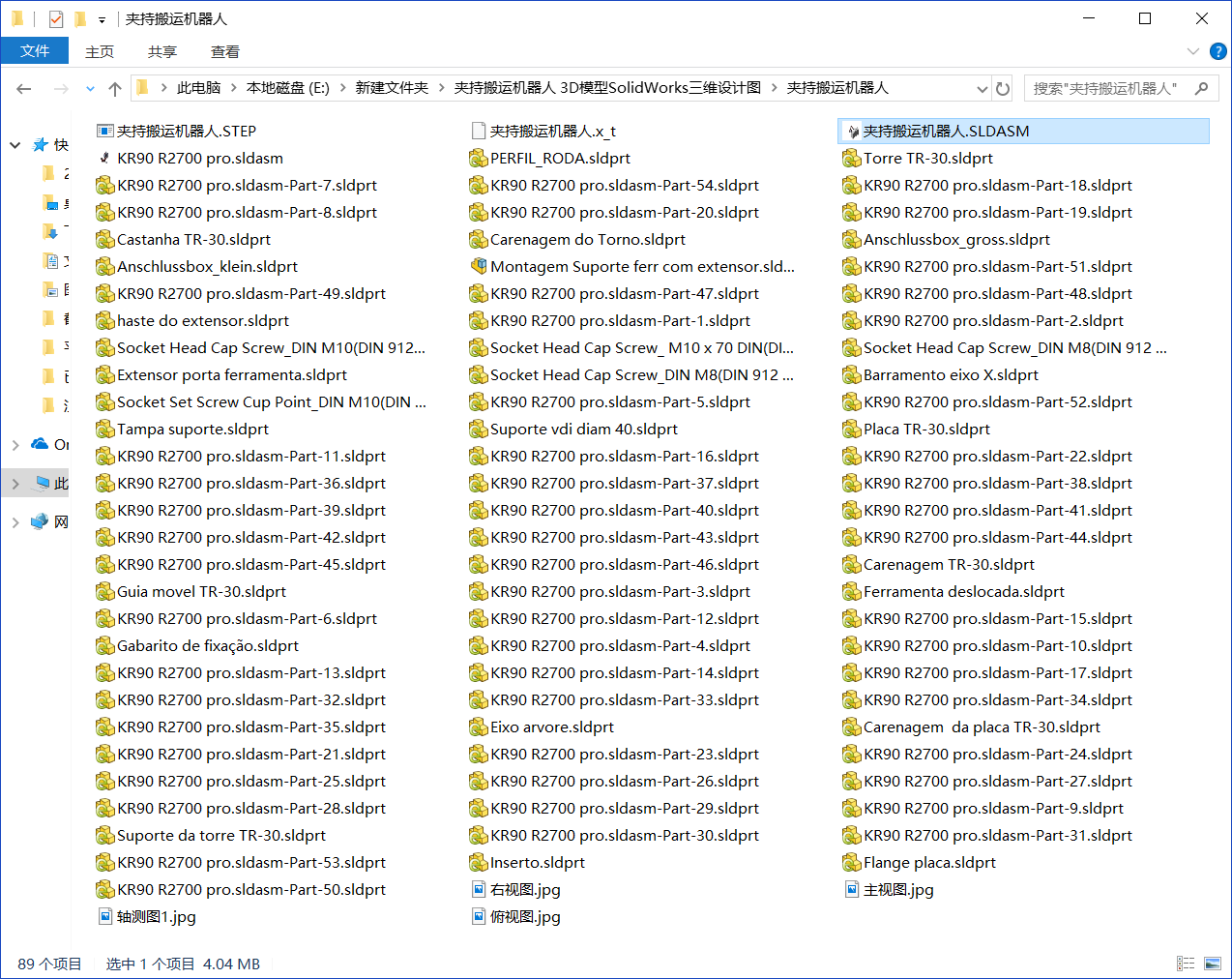This screenshot has height=979, width=1232.
Task: Switch to details view icon
Action: coord(1186,964)
